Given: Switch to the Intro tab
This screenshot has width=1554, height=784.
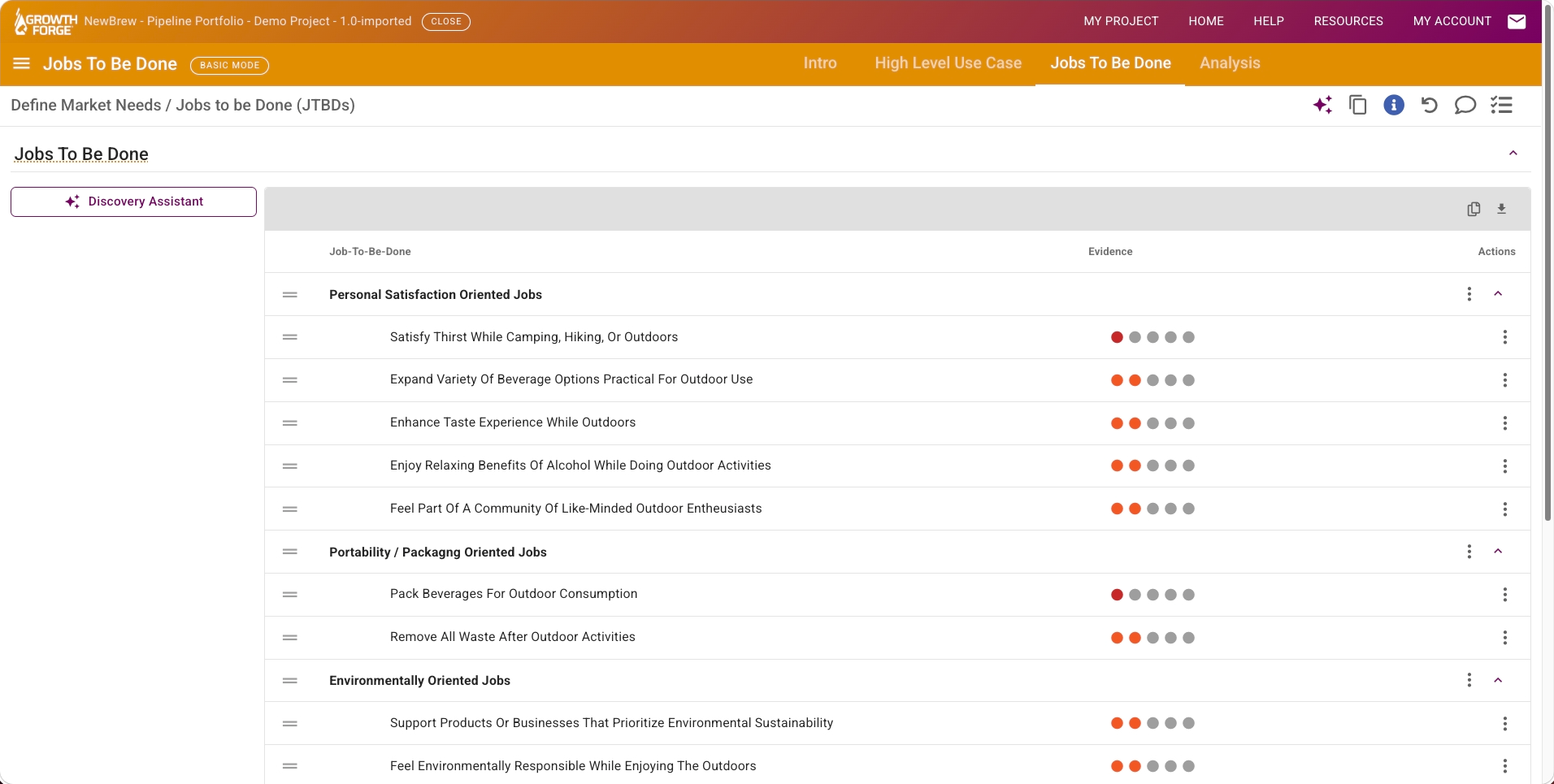Looking at the screenshot, I should tap(820, 63).
